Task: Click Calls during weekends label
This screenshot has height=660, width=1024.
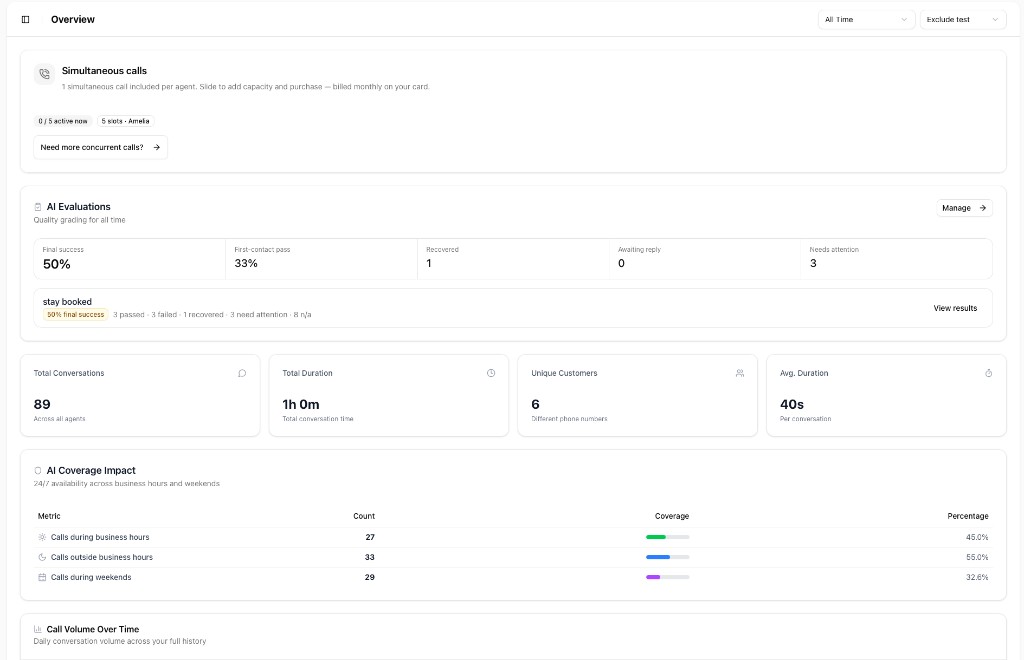Action: (x=91, y=577)
